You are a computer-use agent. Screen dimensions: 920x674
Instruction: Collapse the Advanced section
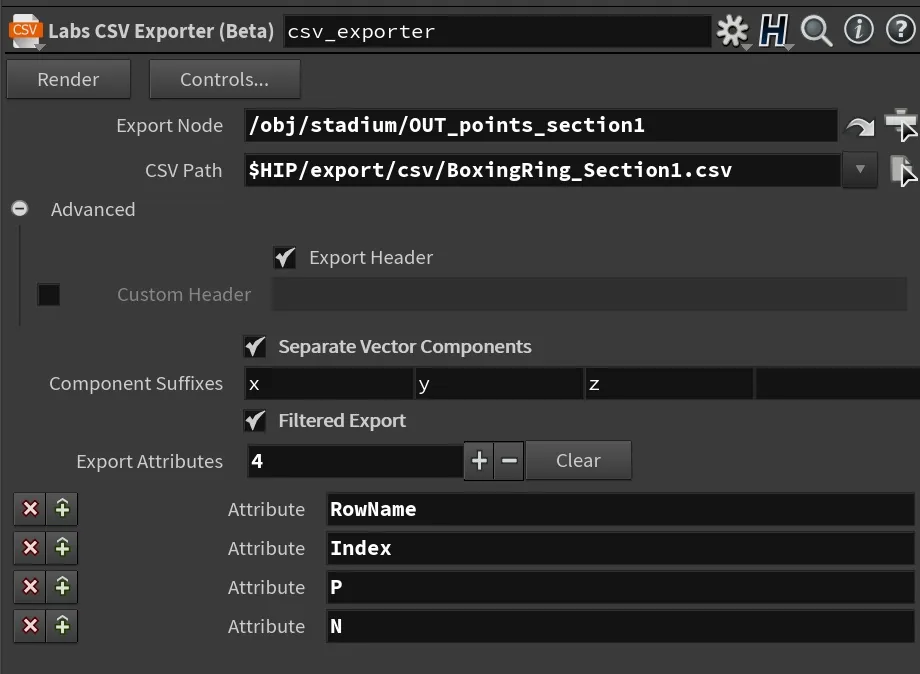pyautogui.click(x=19, y=209)
